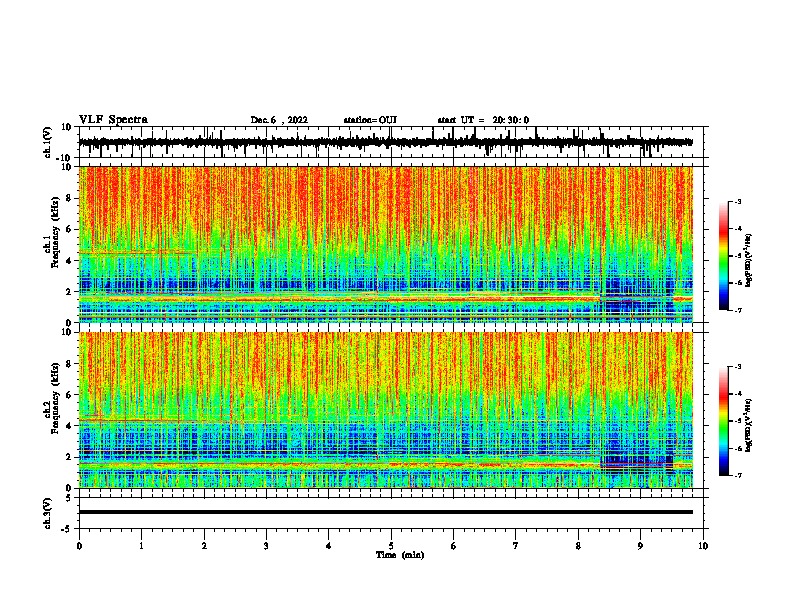Click the red band near 1.5 kHz in ch.1 spectrogram
This screenshot has width=792, height=612.
(338, 299)
